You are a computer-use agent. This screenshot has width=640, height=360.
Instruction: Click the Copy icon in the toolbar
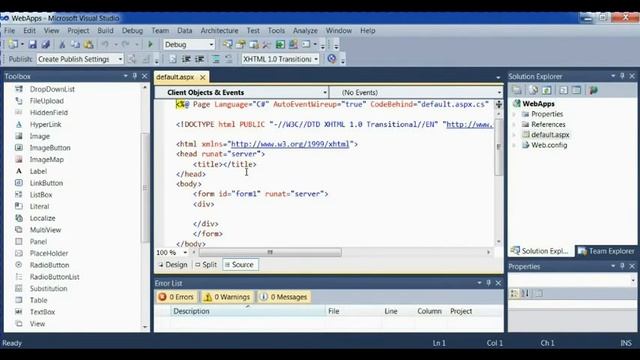click(x=75, y=44)
